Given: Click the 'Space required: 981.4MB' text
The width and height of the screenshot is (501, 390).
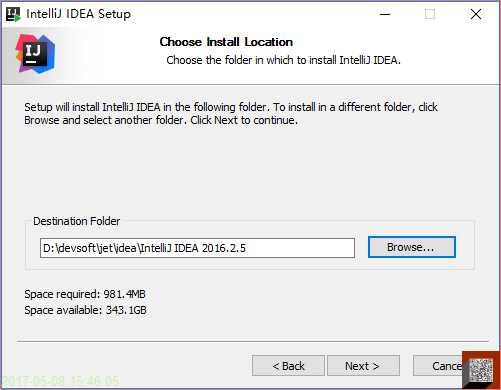Looking at the screenshot, I should pyautogui.click(x=85, y=294).
